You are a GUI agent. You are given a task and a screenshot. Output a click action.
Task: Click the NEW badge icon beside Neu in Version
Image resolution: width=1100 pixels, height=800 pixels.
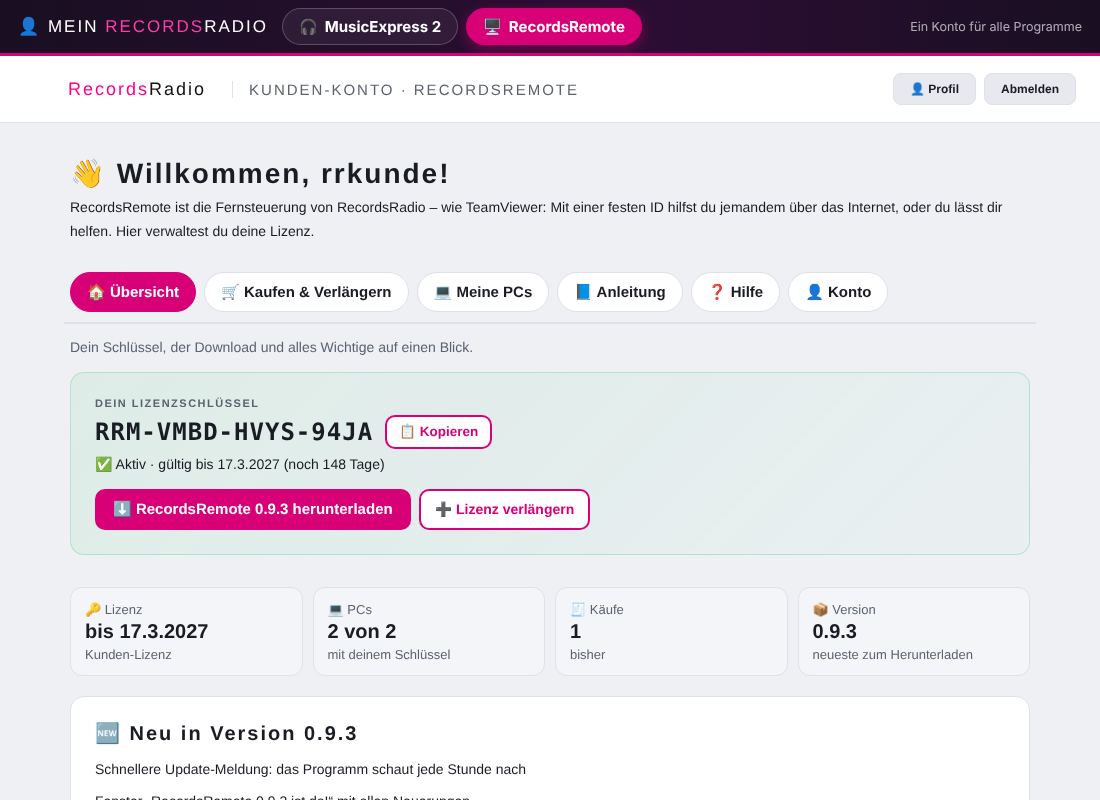107,733
